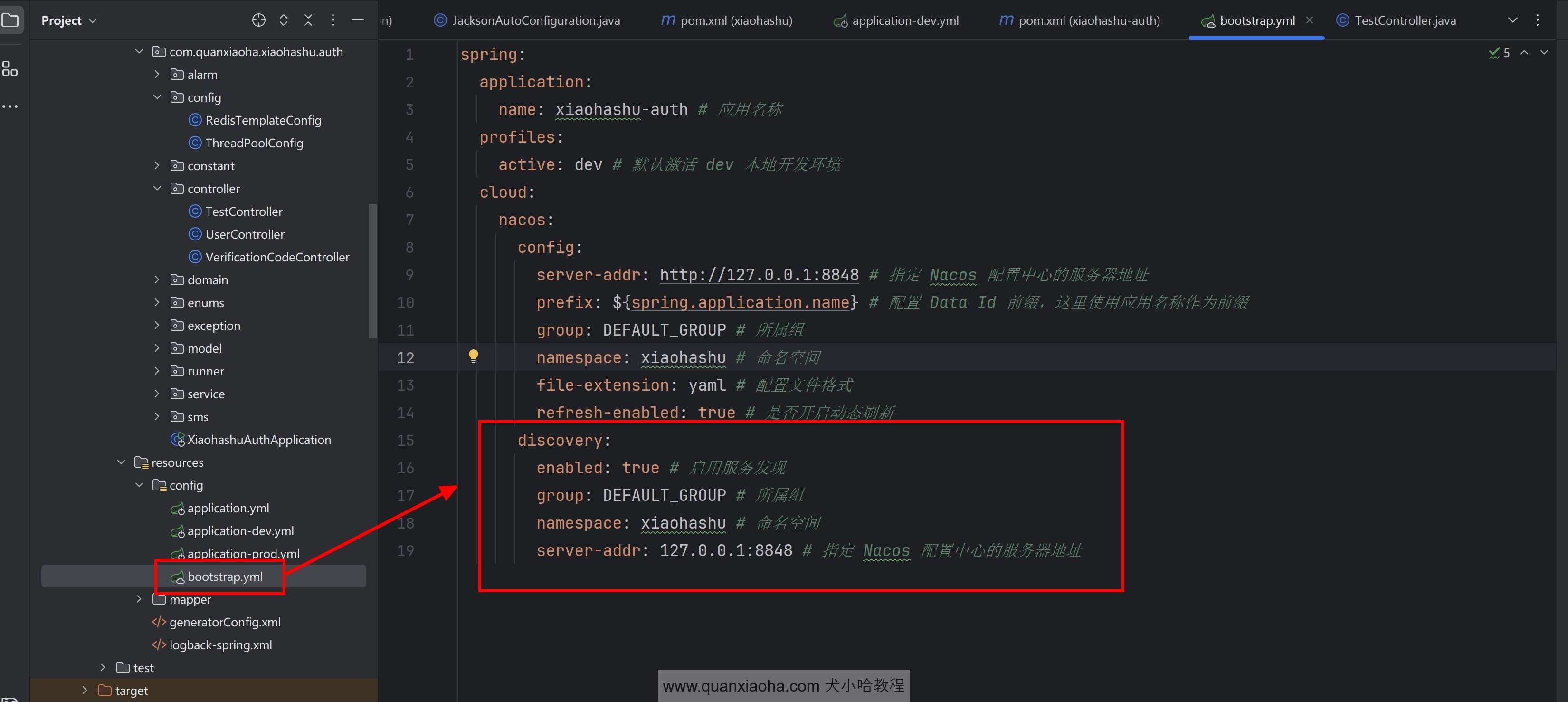This screenshot has width=1568, height=702.
Task: Close the bootstrap.yml tab
Action: click(x=1309, y=20)
